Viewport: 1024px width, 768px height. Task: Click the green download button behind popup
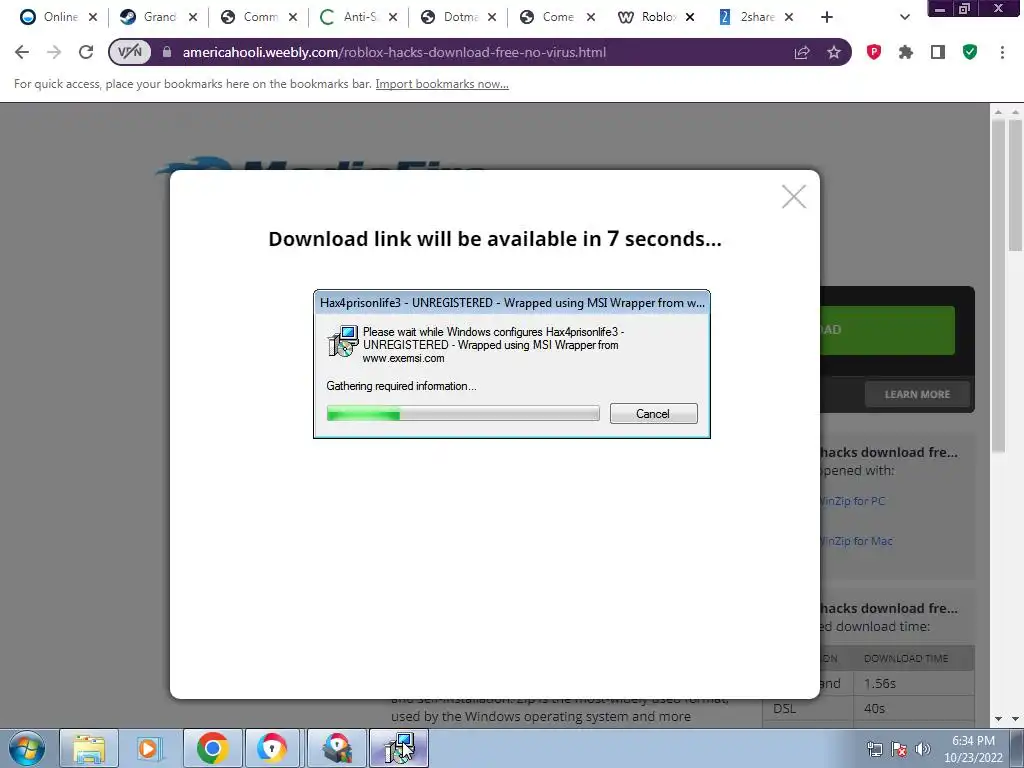[x=887, y=330]
